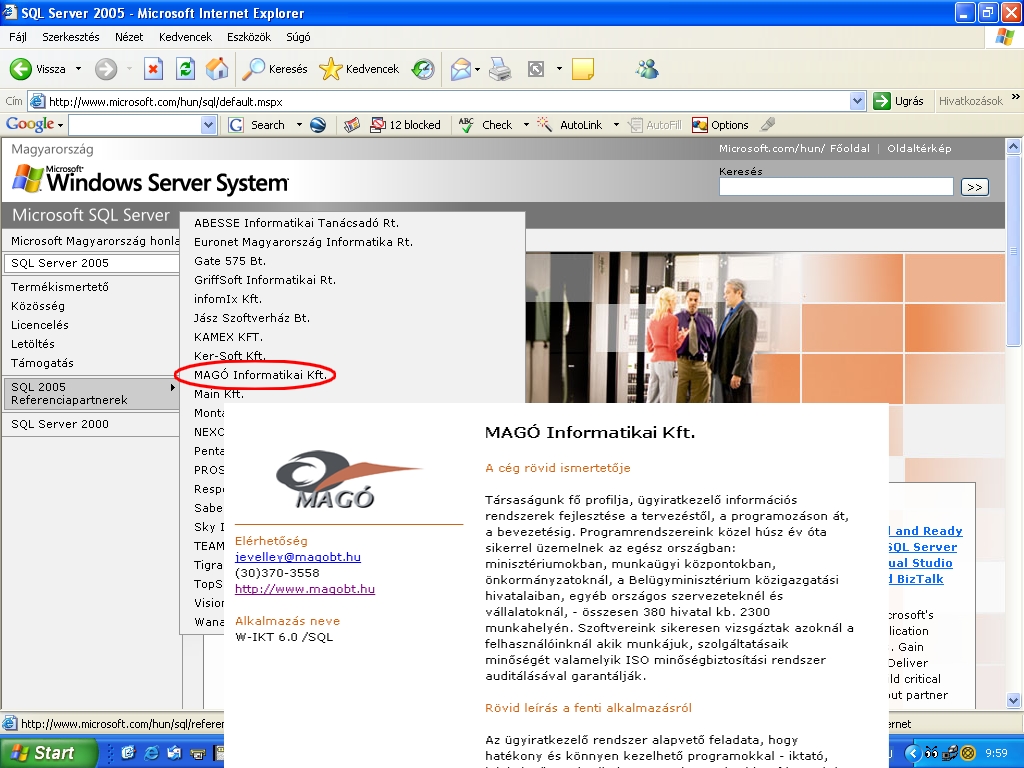Viewport: 1024px width, 768px height.
Task: Click the green Ugrás go arrow
Action: coord(899,101)
